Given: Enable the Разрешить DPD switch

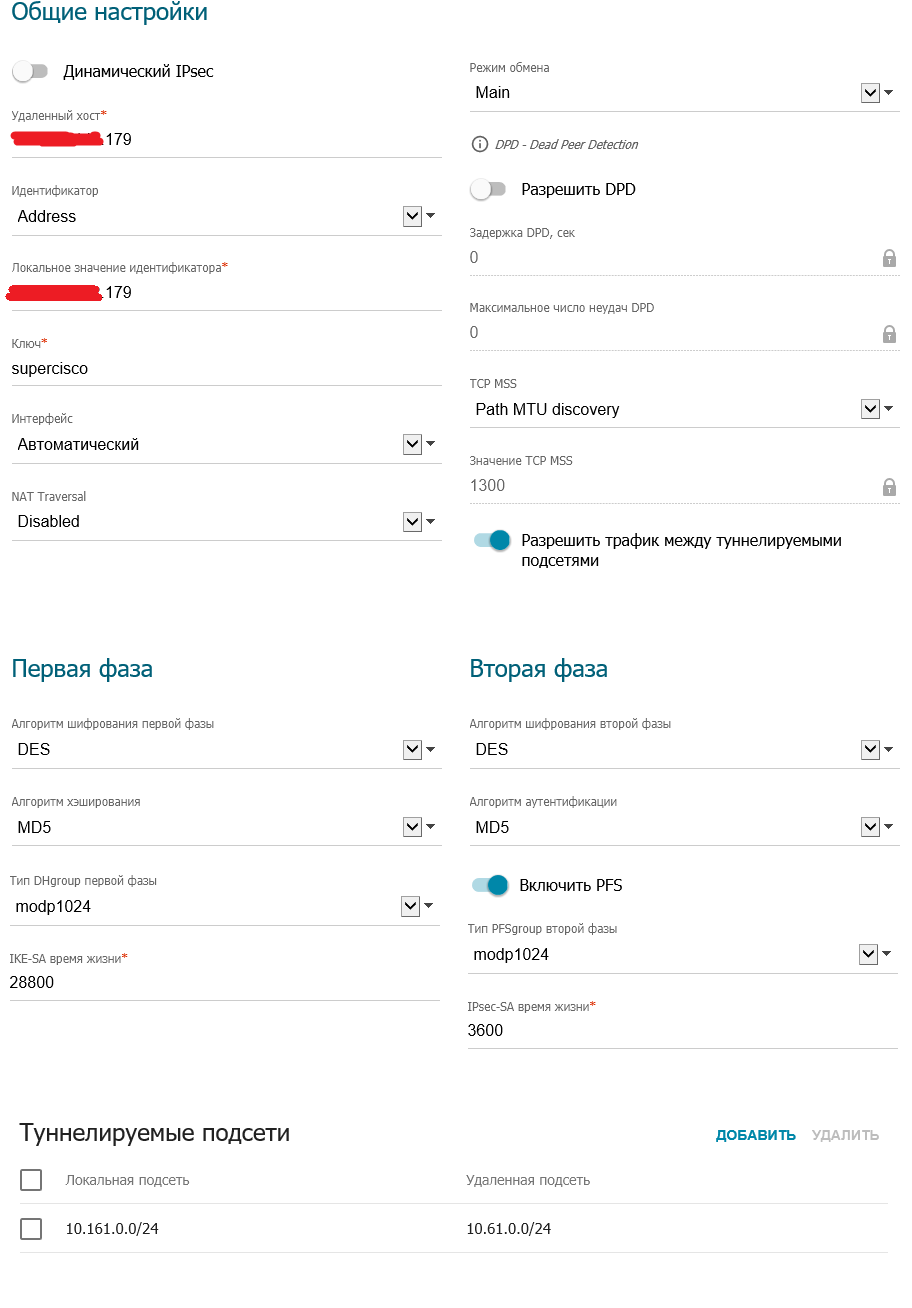Looking at the screenshot, I should click(489, 189).
